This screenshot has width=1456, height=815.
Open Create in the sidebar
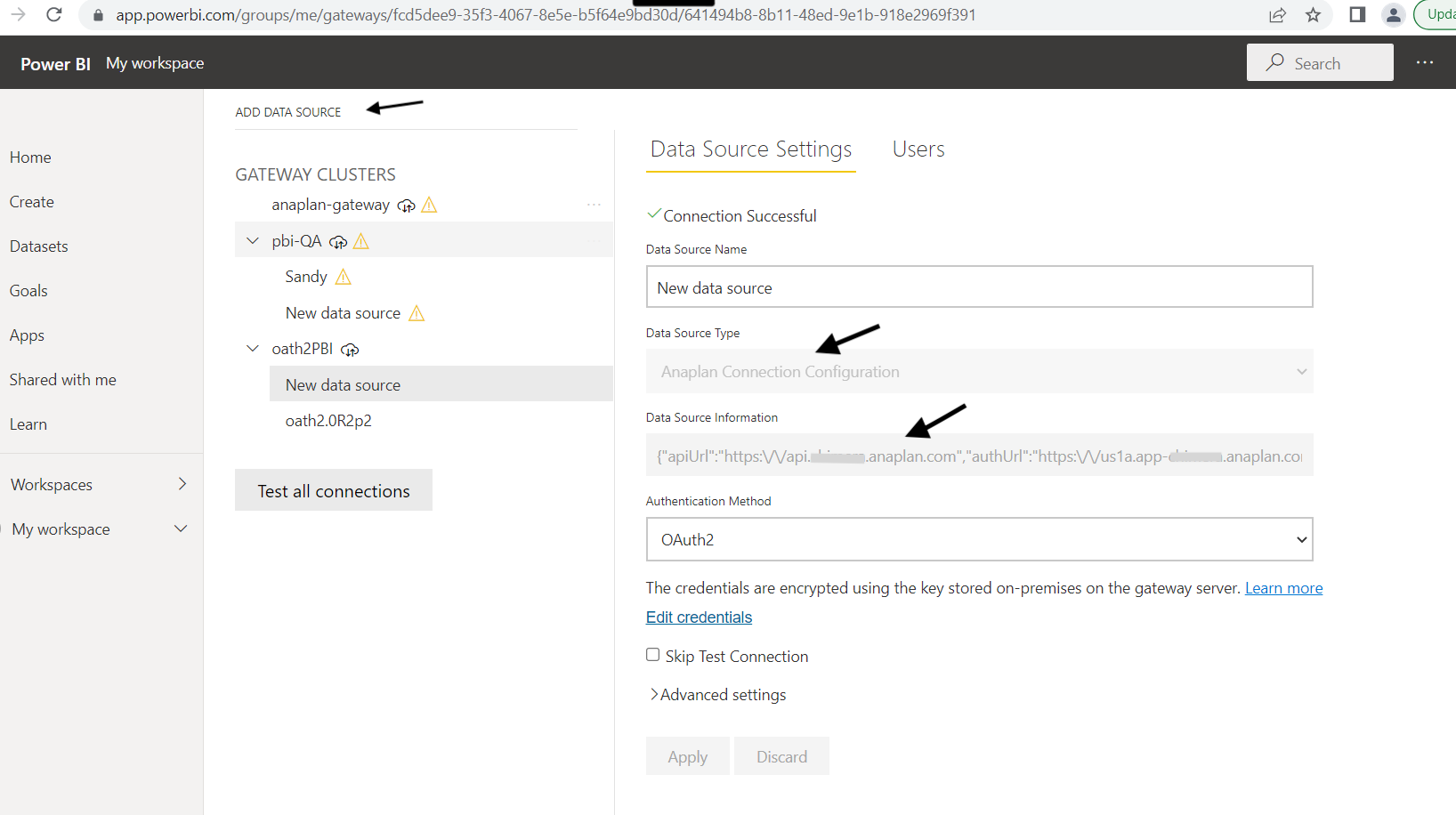[x=32, y=202]
